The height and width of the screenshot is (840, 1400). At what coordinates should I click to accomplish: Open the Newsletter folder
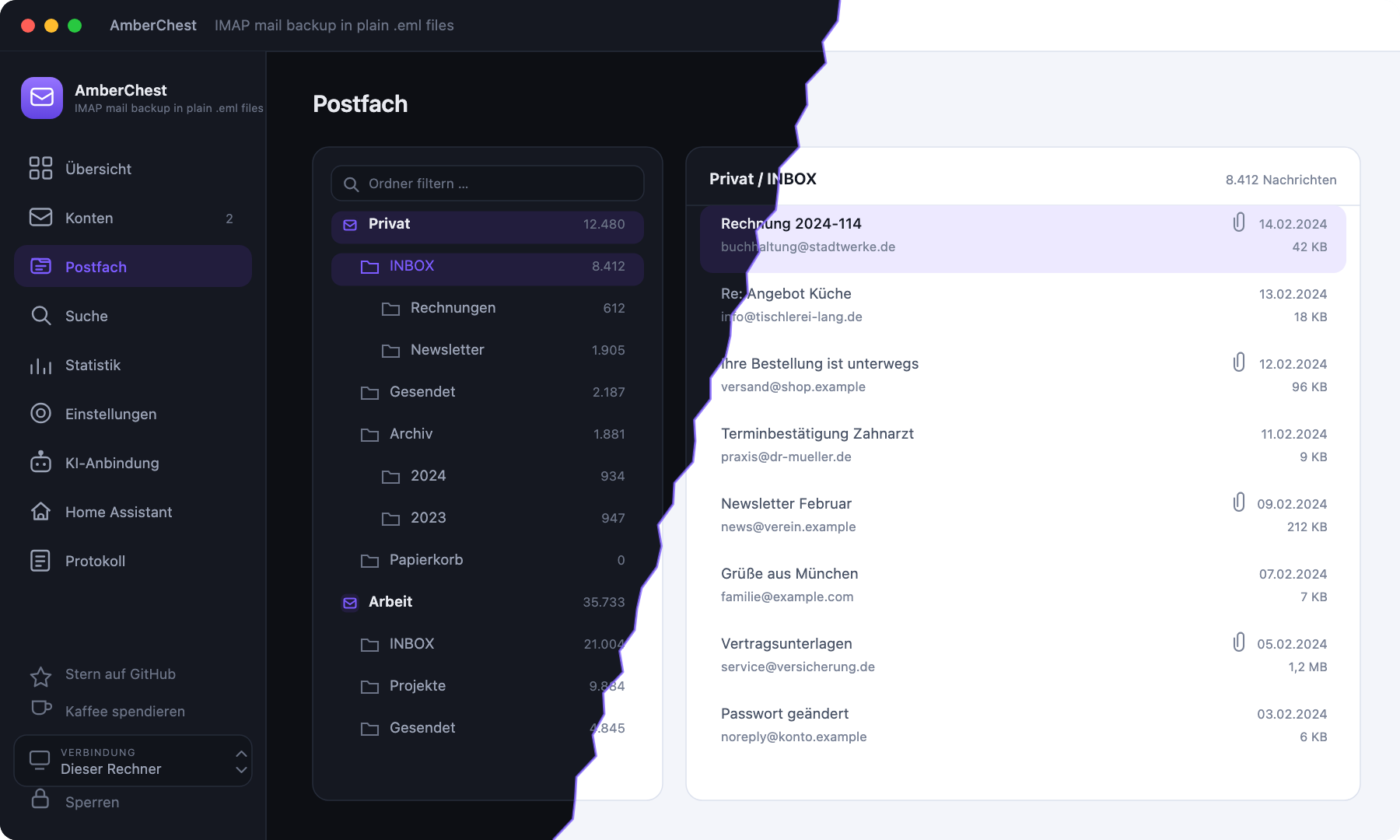click(x=488, y=350)
